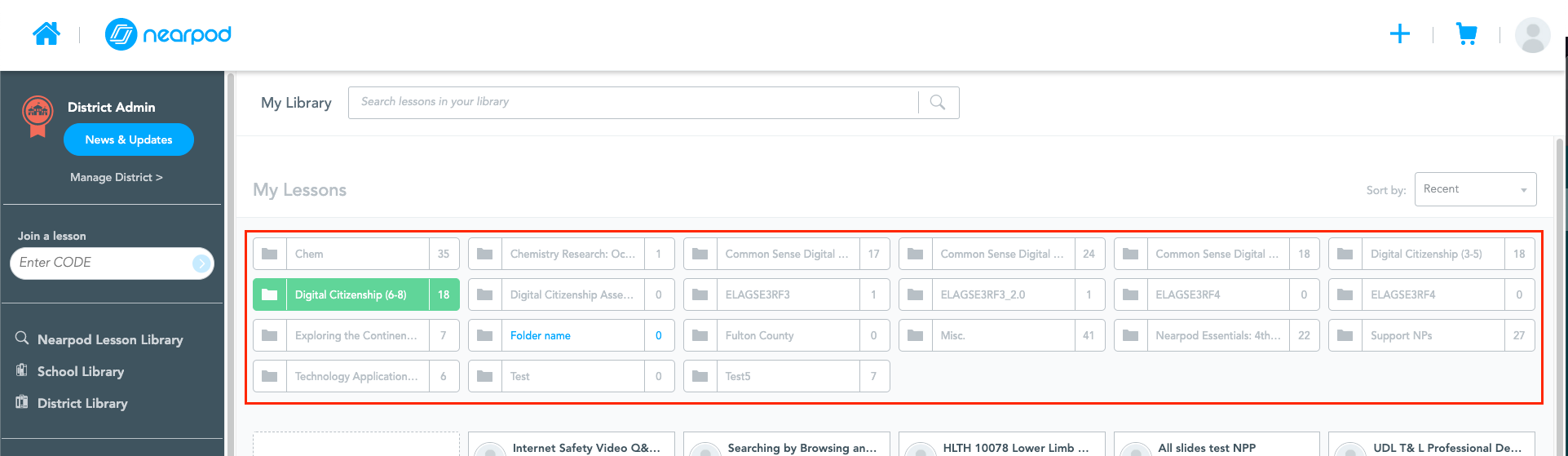
Task: Open Nearpod Lesson Library
Action: 109,339
